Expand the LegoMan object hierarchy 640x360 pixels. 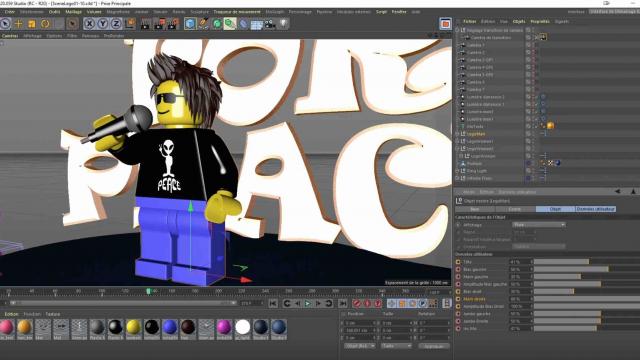pyautogui.click(x=457, y=134)
